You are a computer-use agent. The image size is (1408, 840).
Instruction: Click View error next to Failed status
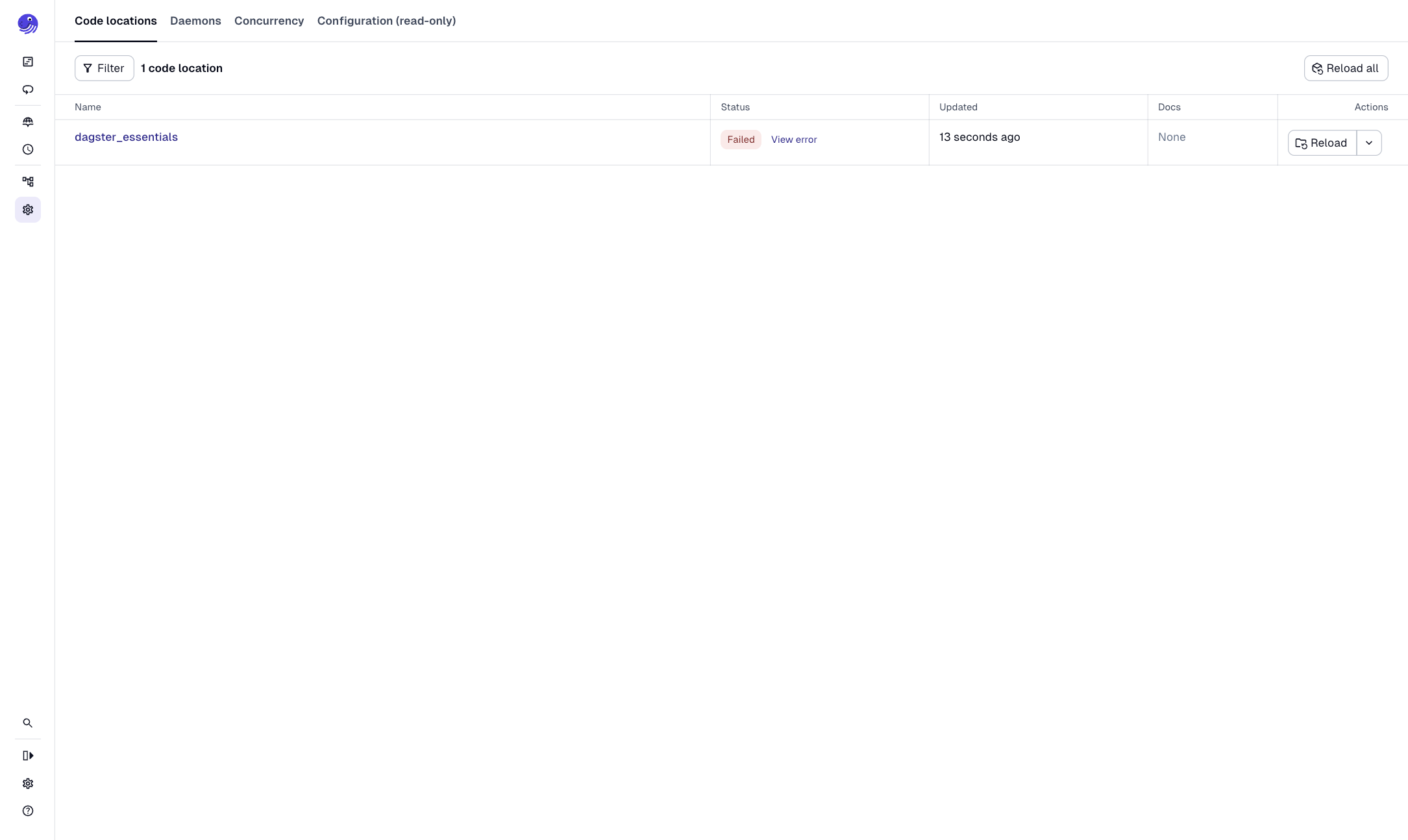click(x=794, y=139)
